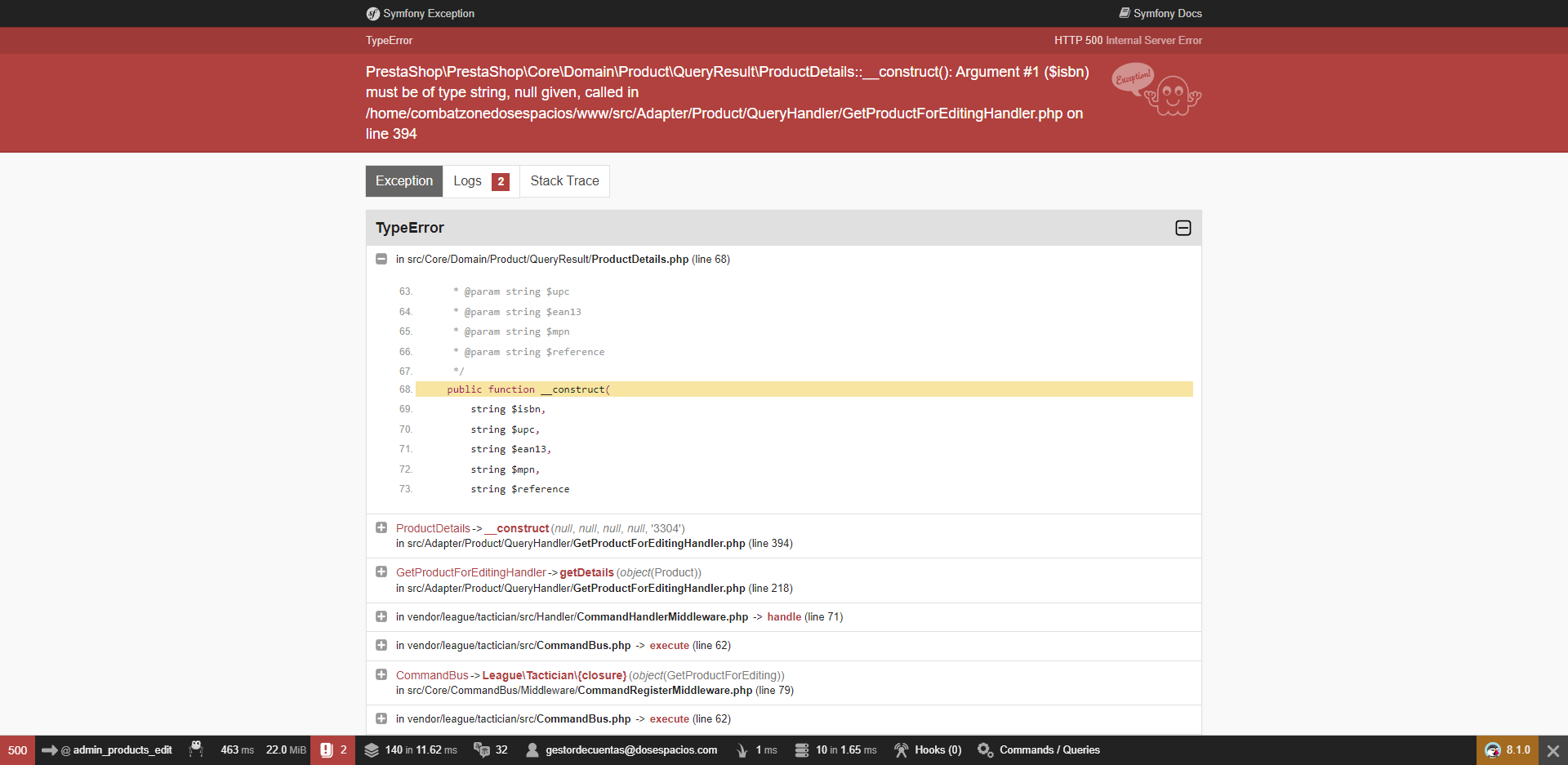Expand the CommandBus League\Tactician closure trace
Viewport: 1568px width, 765px height.
(381, 675)
